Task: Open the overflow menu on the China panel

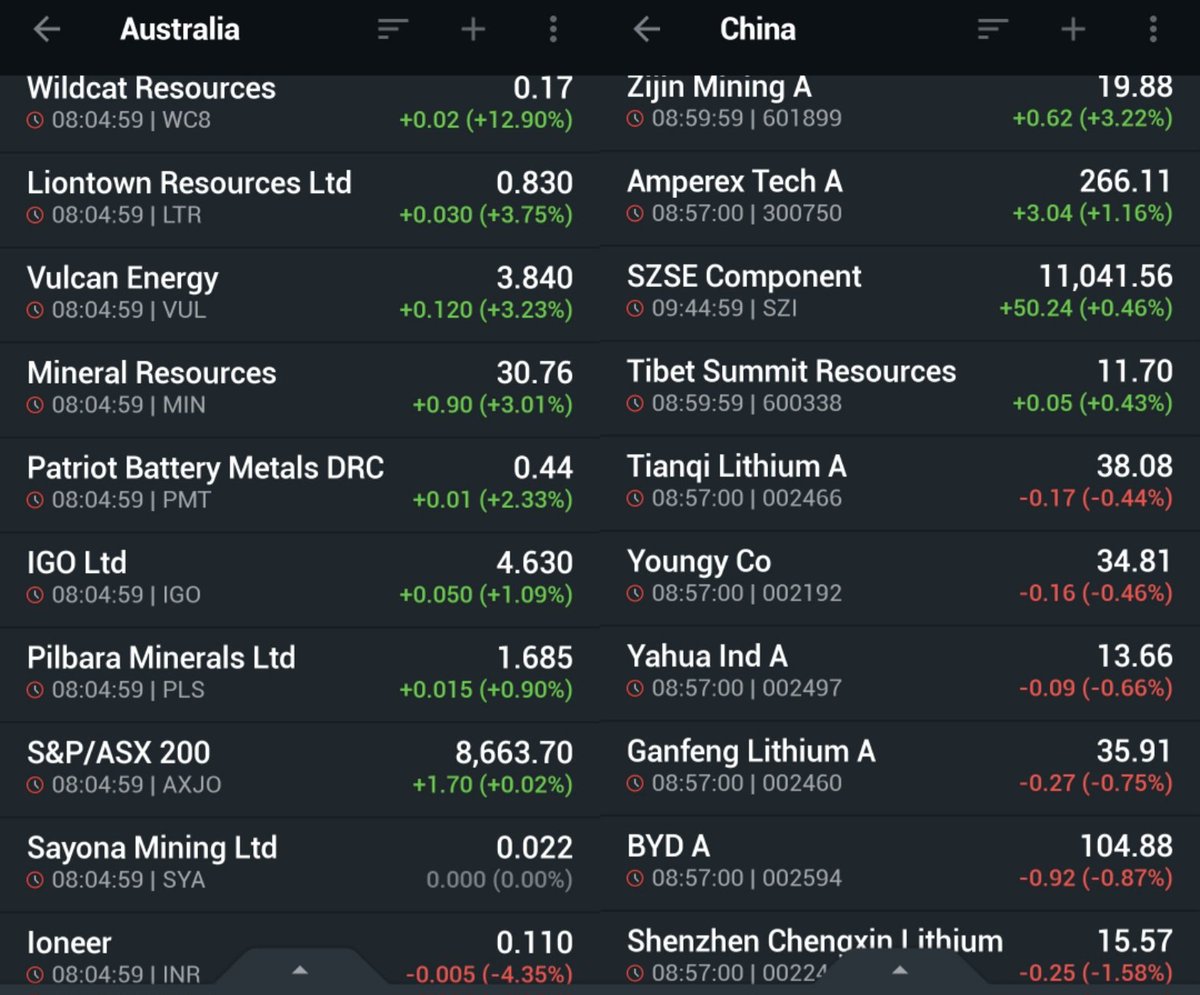Action: (1152, 29)
